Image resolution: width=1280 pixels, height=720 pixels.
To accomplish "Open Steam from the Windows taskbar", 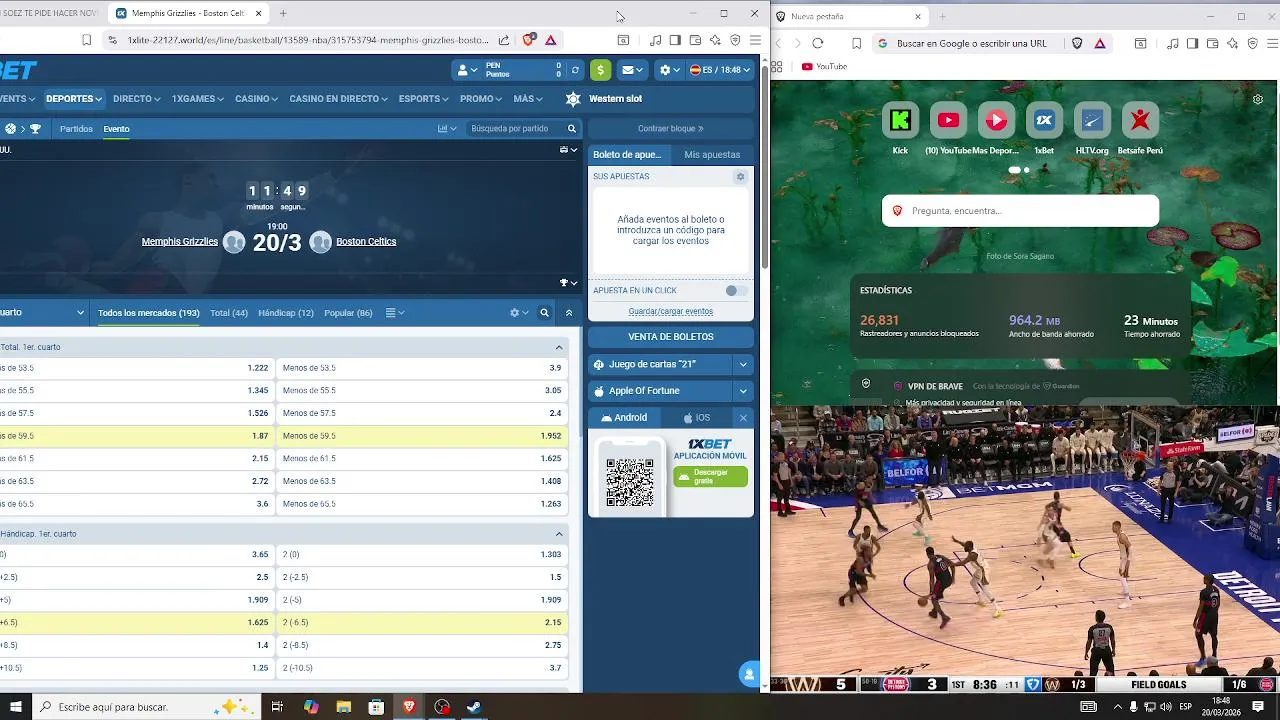I will (474, 707).
